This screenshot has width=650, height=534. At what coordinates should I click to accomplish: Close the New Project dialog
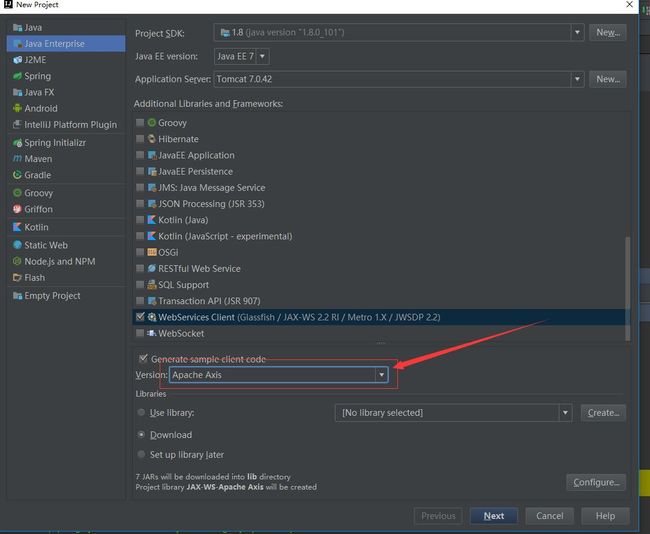pos(629,5)
